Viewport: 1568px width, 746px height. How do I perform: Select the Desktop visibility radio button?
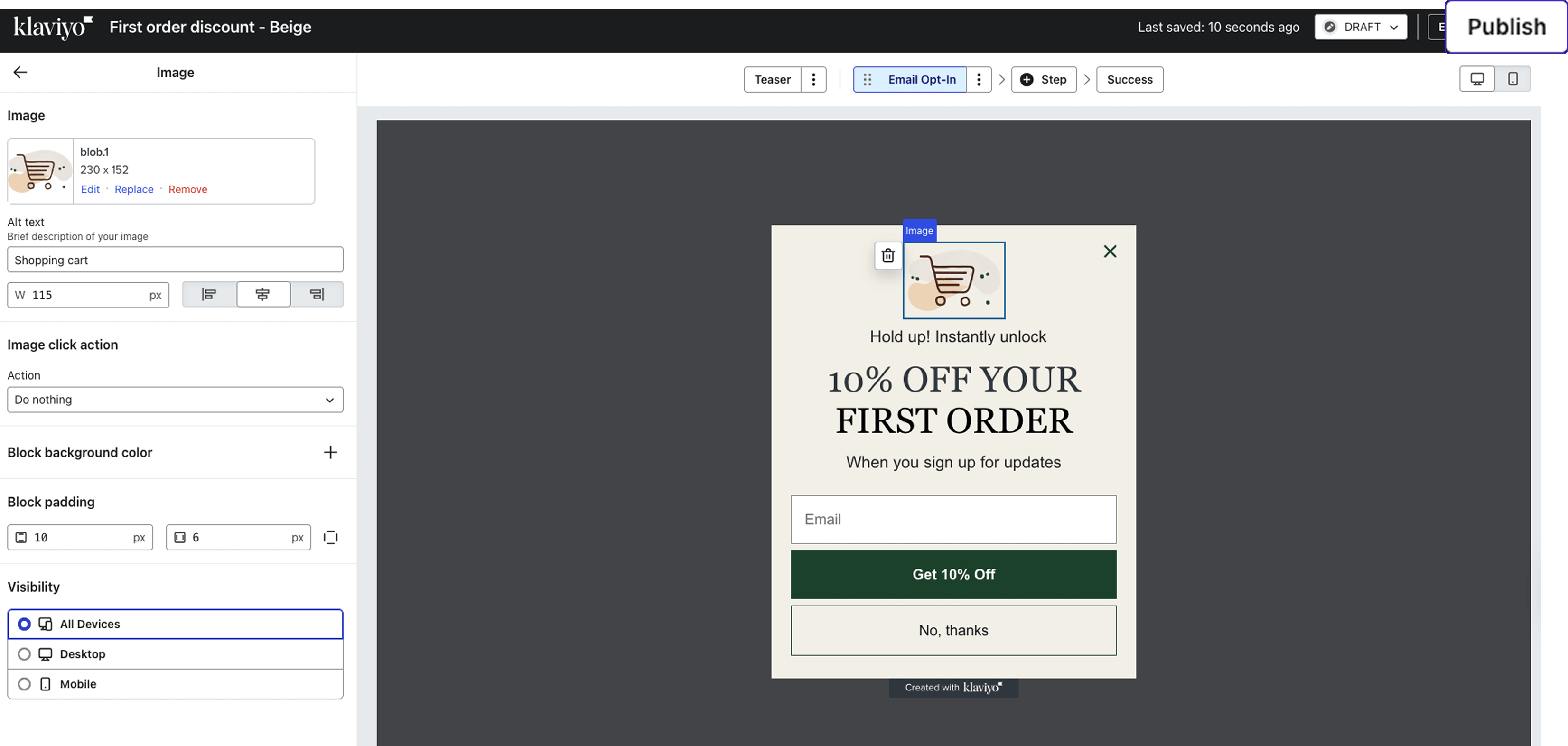[x=24, y=653]
